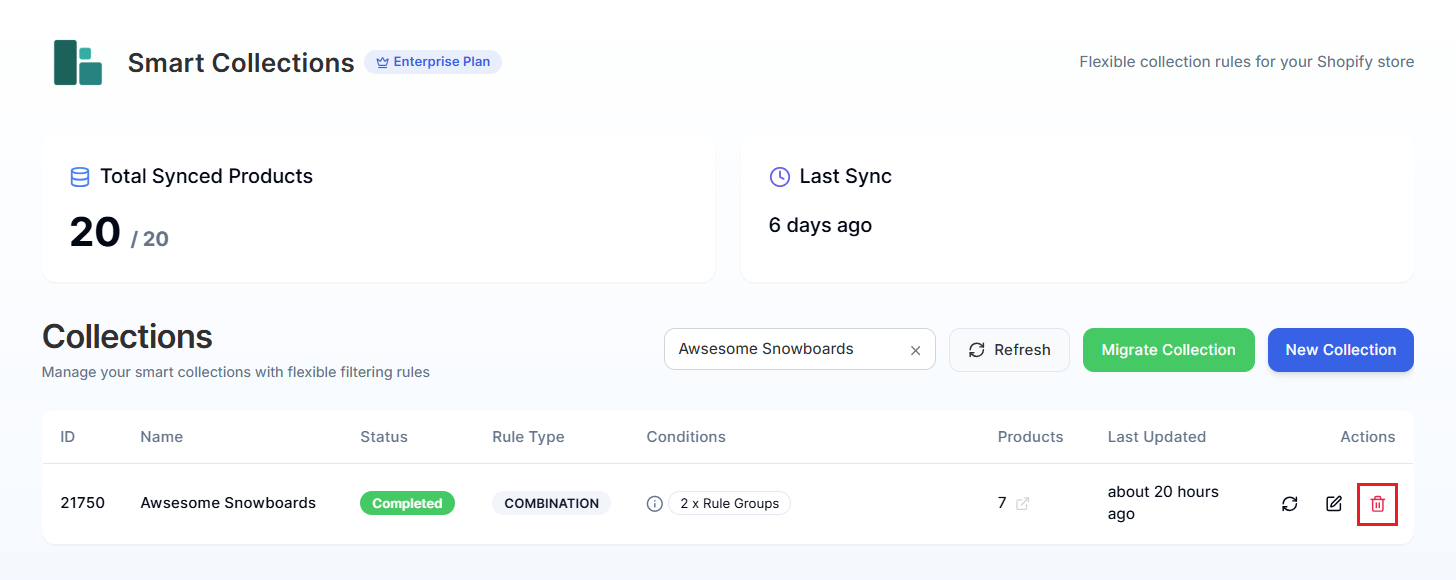Image resolution: width=1456 pixels, height=580 pixels.
Task: Open synced products via the external link icon
Action: (x=1021, y=504)
